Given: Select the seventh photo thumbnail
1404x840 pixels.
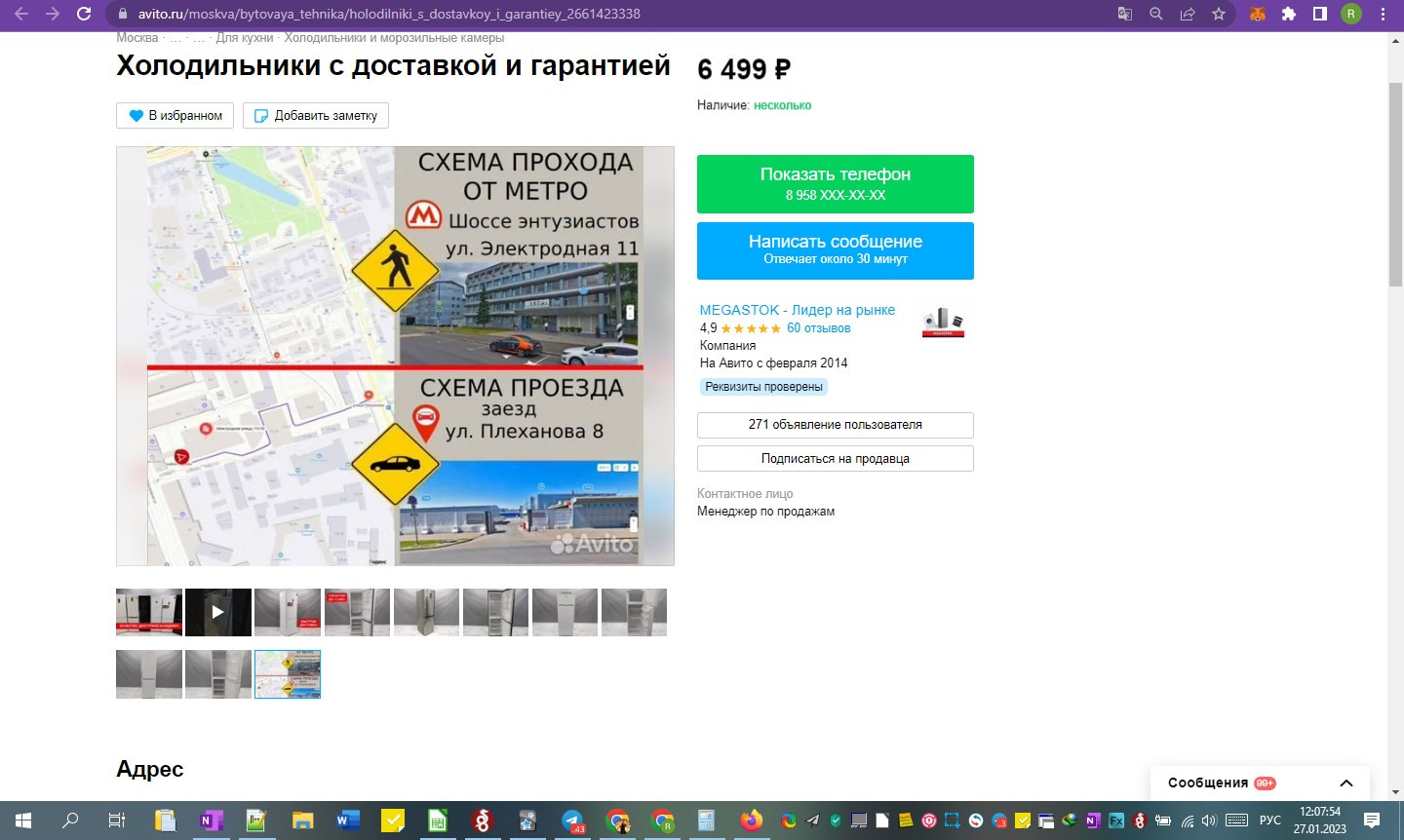Looking at the screenshot, I should click(x=565, y=612).
